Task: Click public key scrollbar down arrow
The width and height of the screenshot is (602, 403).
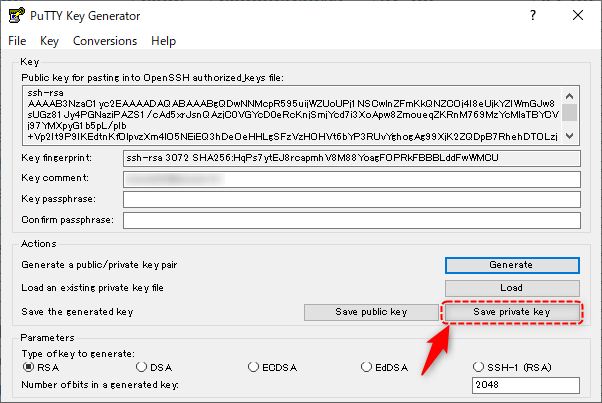Action: [570, 136]
